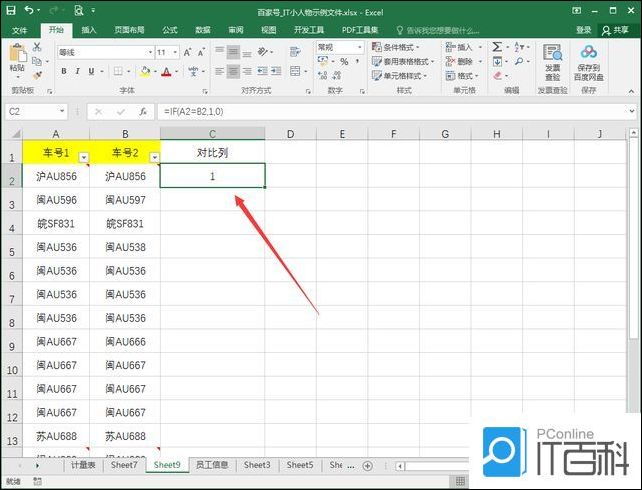Screen dimensions: 642x490
Task: Open the font size 11 dropdown
Action: pyautogui.click(x=175, y=52)
